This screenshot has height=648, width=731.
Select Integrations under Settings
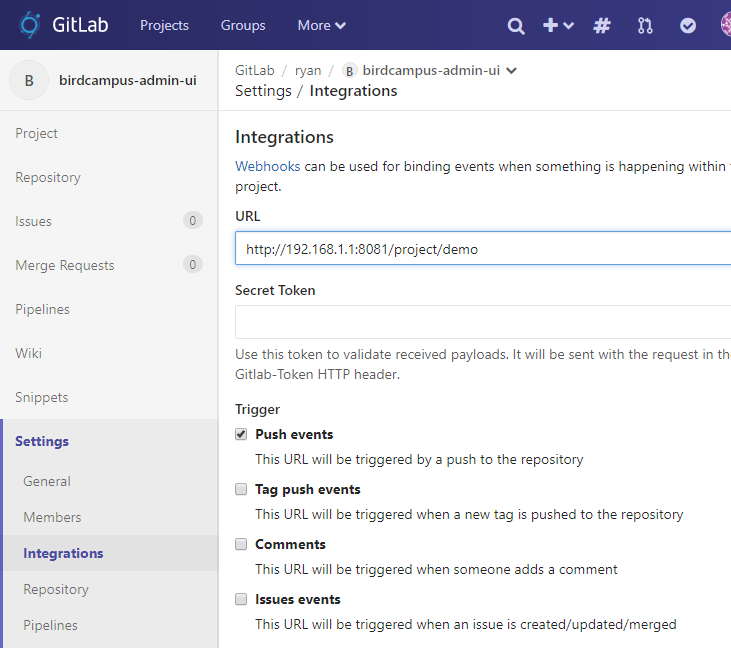click(63, 553)
